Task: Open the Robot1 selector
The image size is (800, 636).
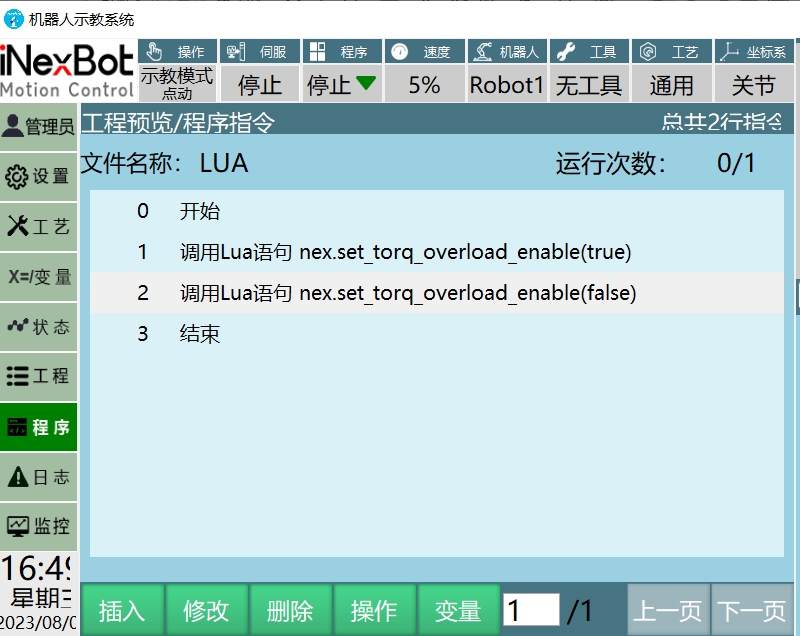Action: click(507, 85)
